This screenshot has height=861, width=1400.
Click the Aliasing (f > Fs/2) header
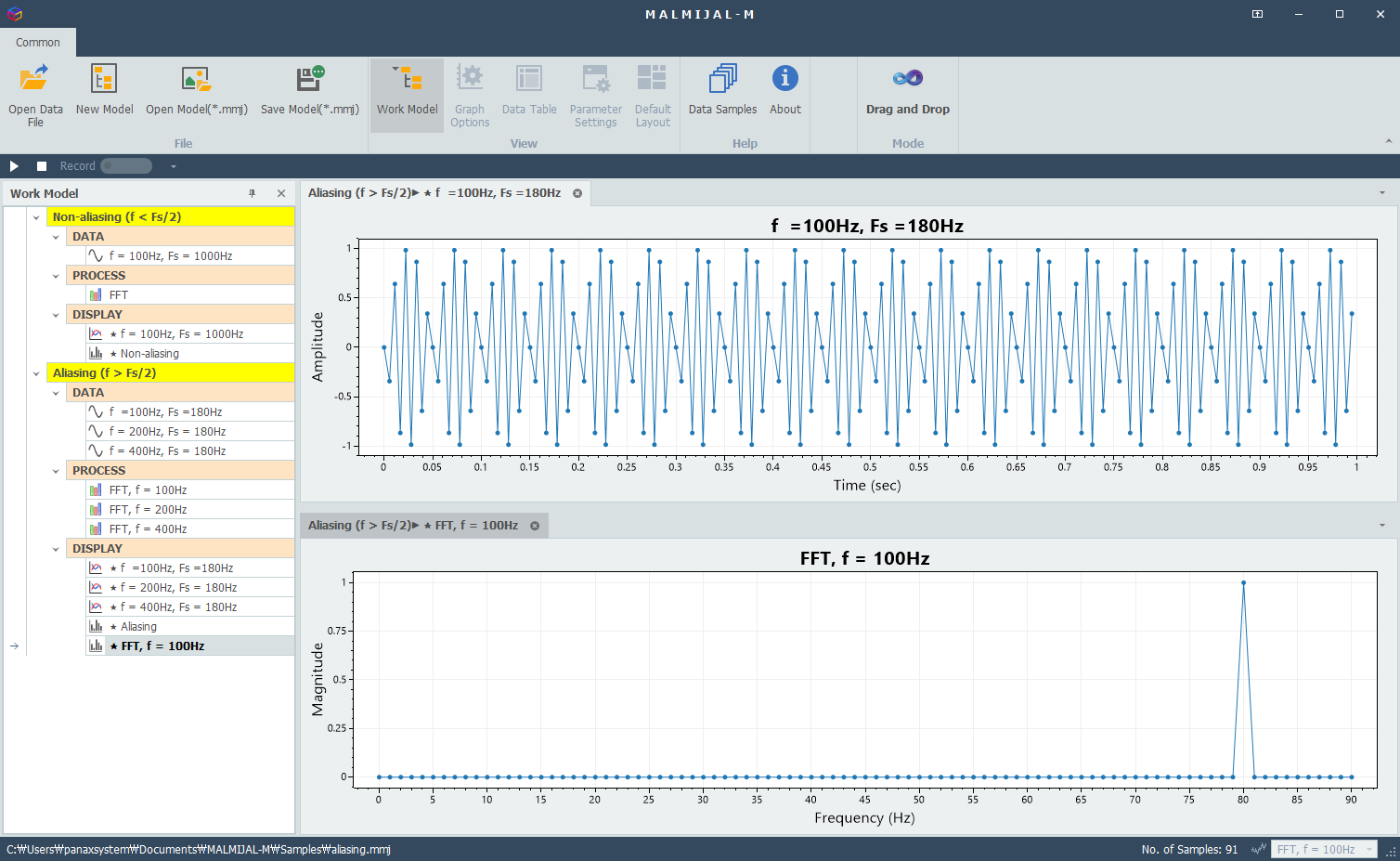[171, 372]
